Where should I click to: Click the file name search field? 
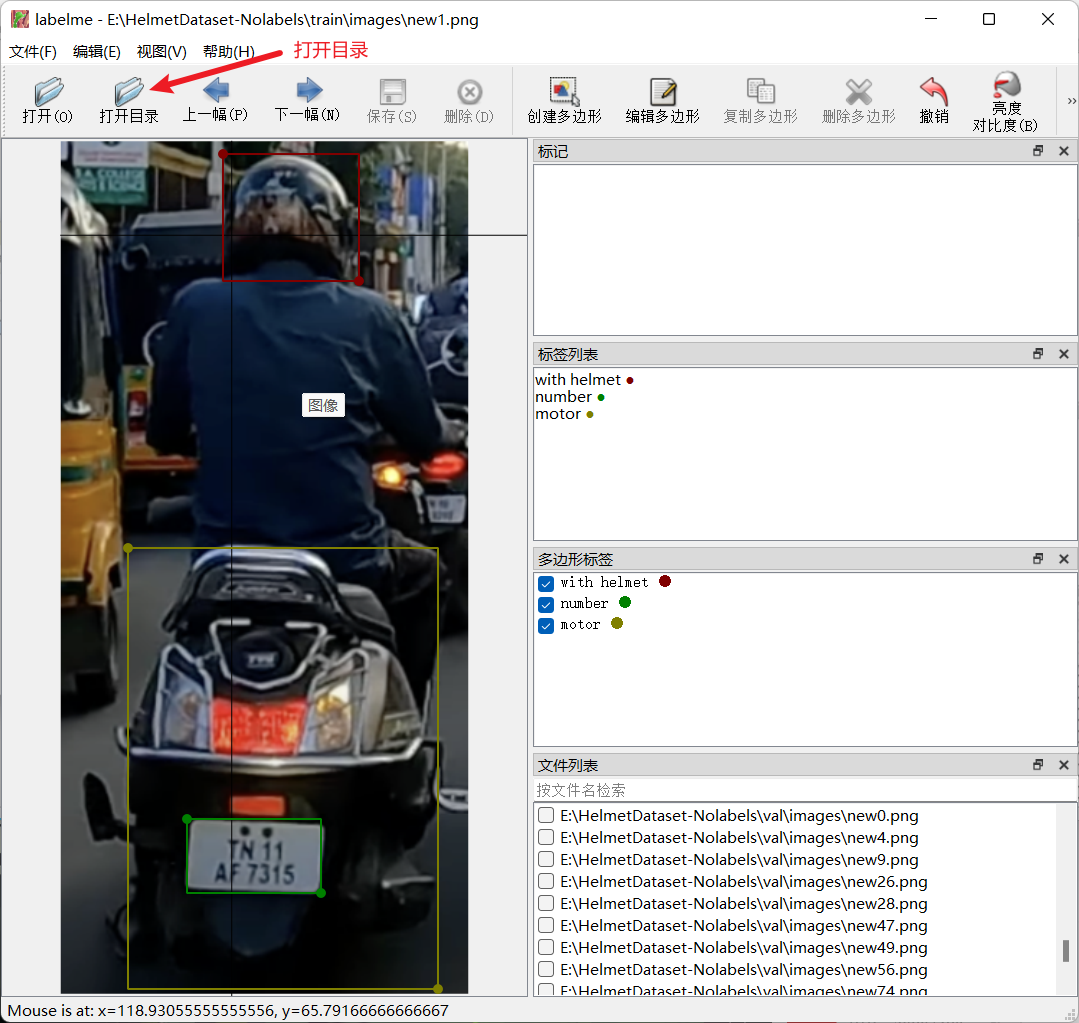click(x=804, y=790)
